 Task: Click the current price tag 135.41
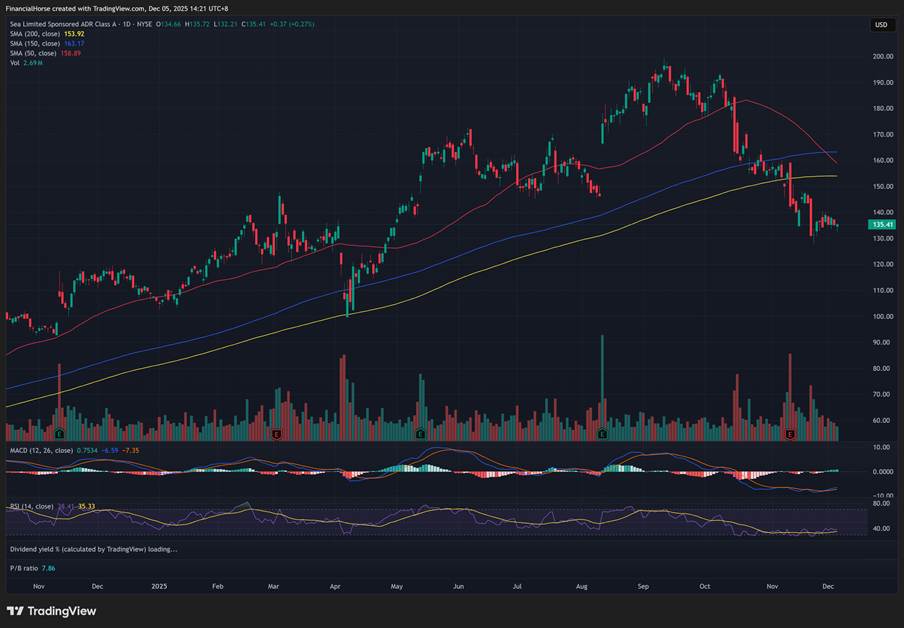pos(881,225)
